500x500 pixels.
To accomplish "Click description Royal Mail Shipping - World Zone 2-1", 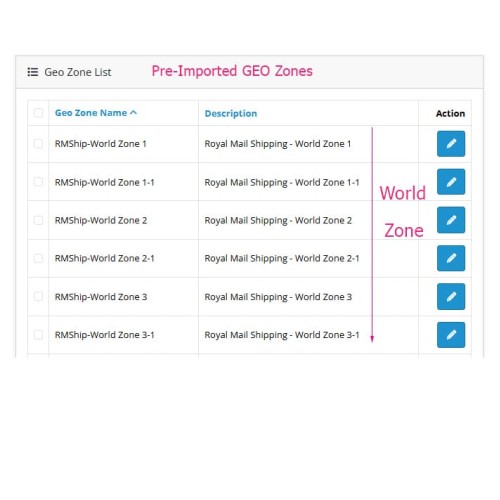I will [x=282, y=259].
